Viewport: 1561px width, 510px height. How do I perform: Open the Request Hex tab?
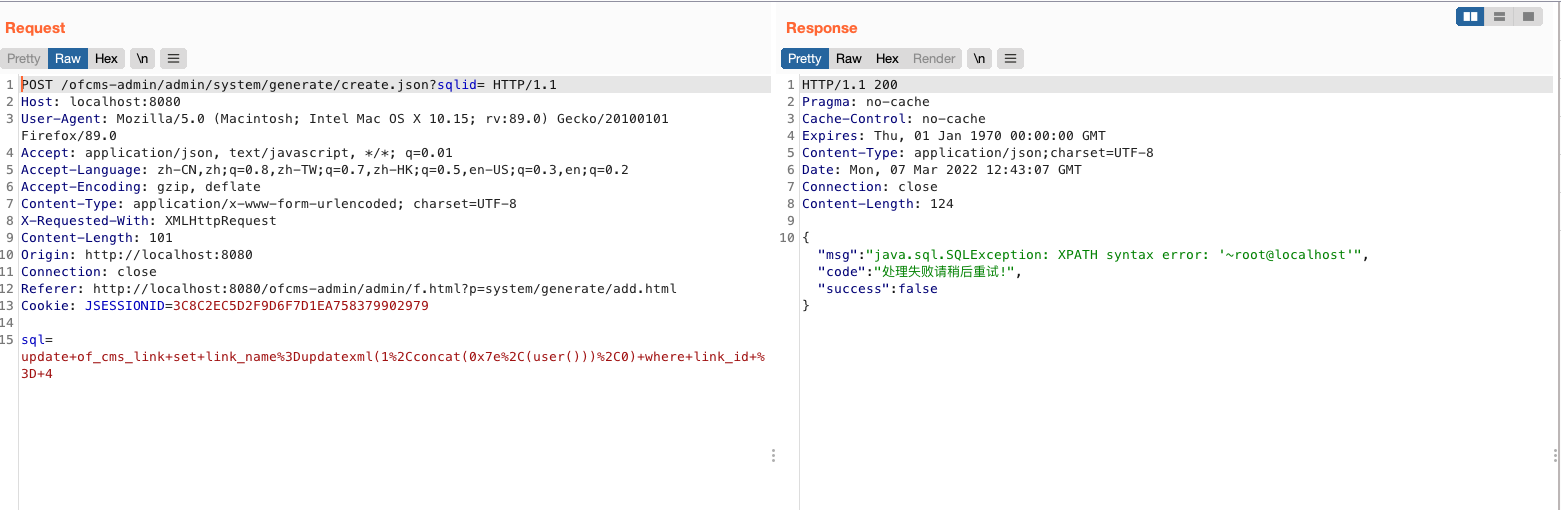click(x=107, y=59)
